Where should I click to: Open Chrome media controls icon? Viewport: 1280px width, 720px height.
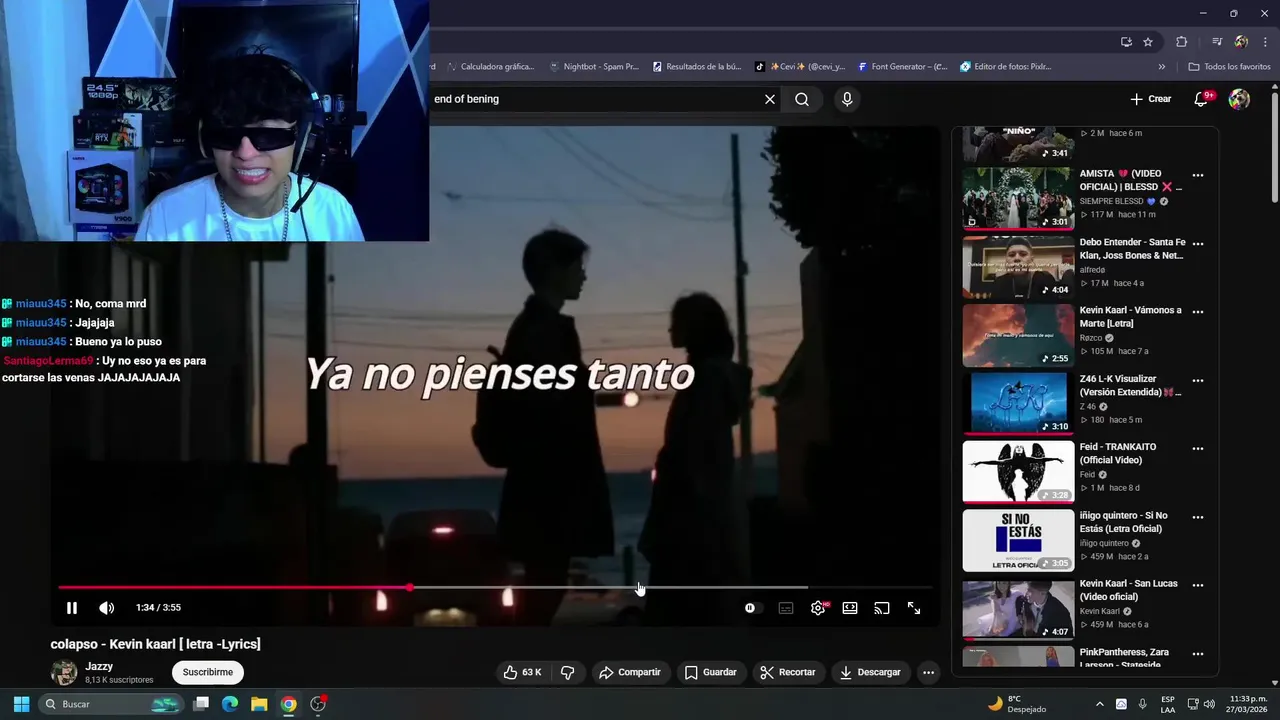(1217, 42)
